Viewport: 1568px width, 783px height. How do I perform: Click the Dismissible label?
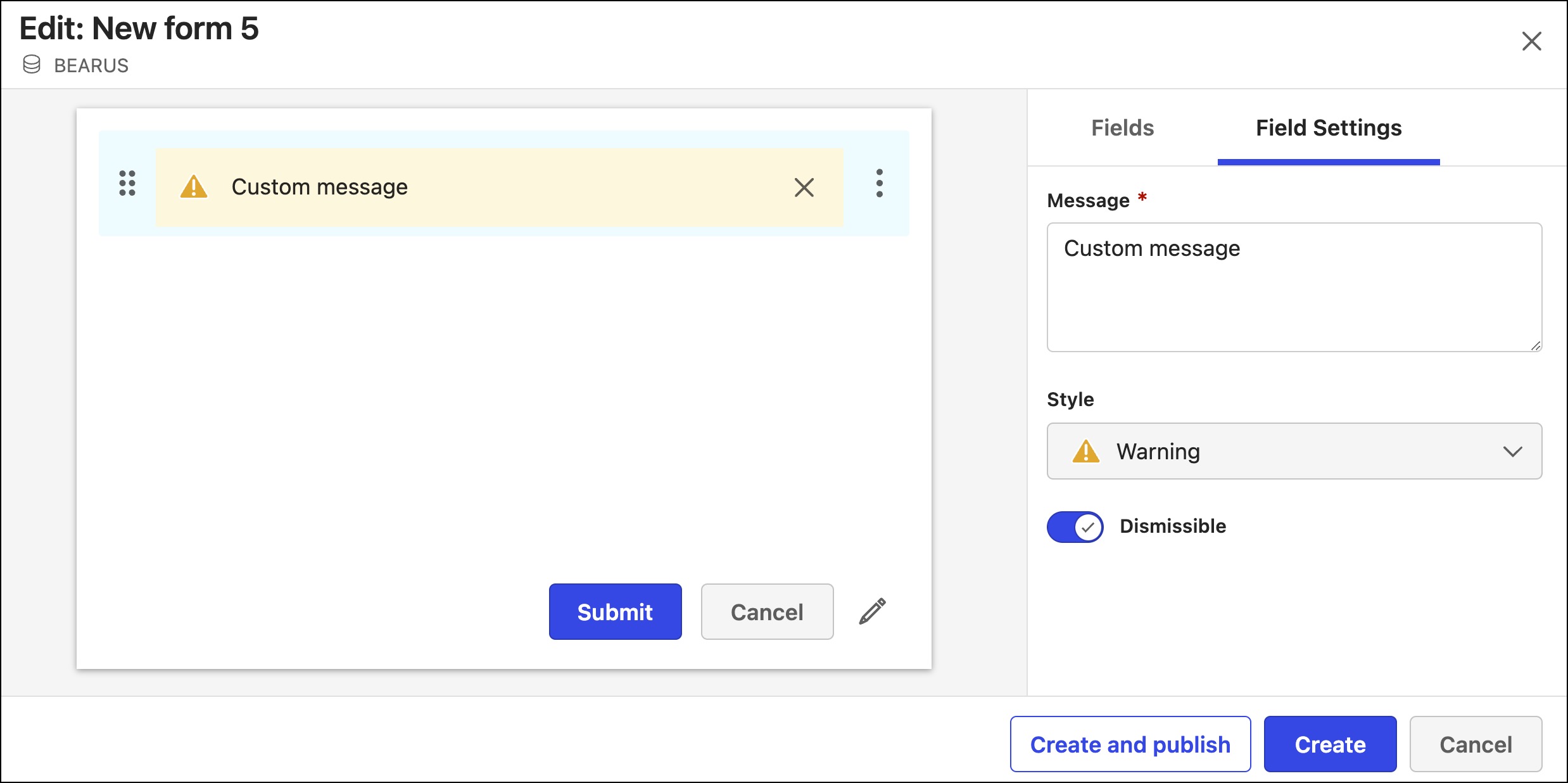click(x=1173, y=526)
